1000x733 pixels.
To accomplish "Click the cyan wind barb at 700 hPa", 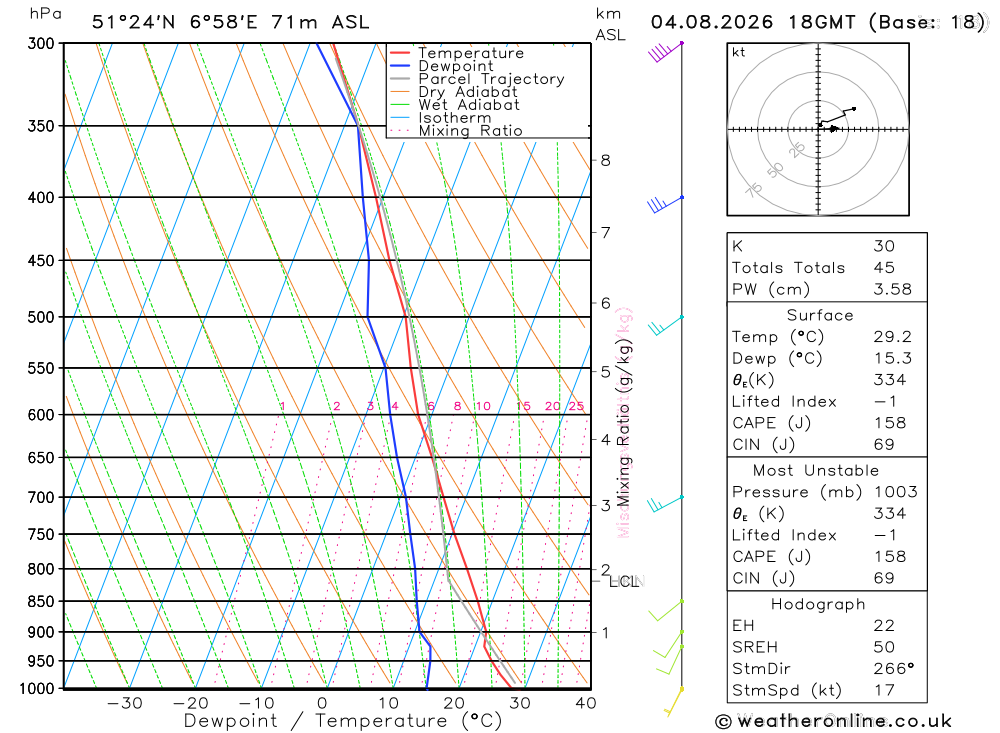I will coord(665,504).
